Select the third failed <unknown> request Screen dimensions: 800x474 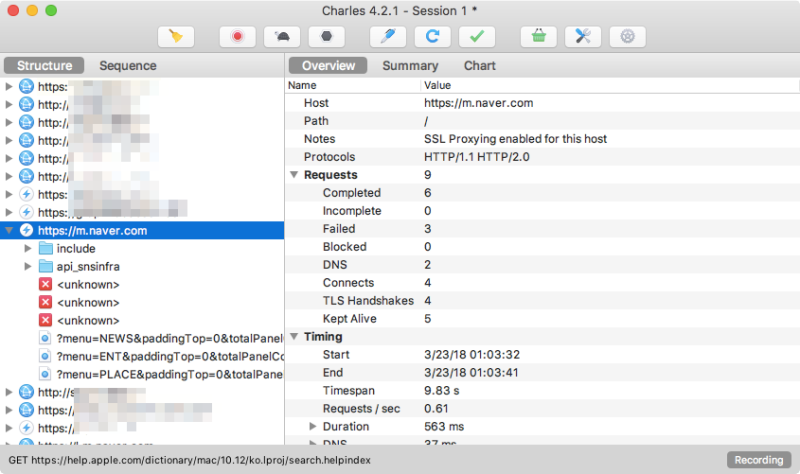88,320
